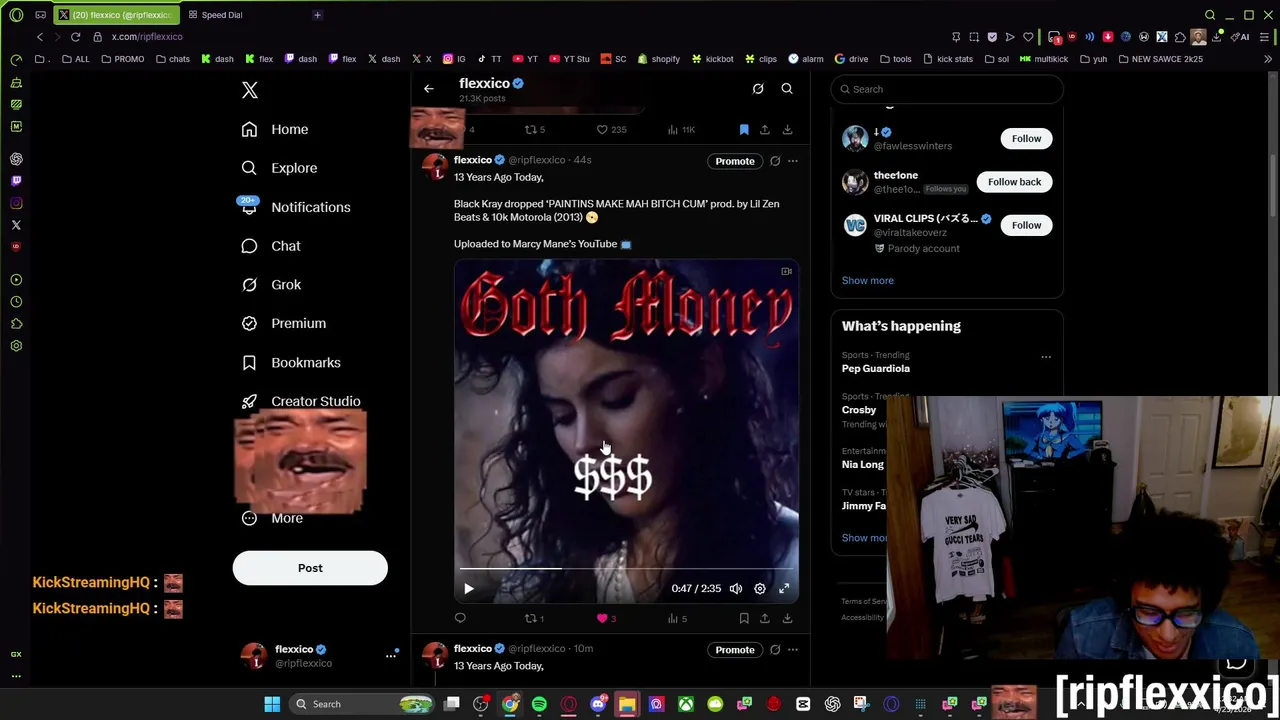The image size is (1280, 720).
Task: Open the kickbot bookmark
Action: click(x=711, y=59)
